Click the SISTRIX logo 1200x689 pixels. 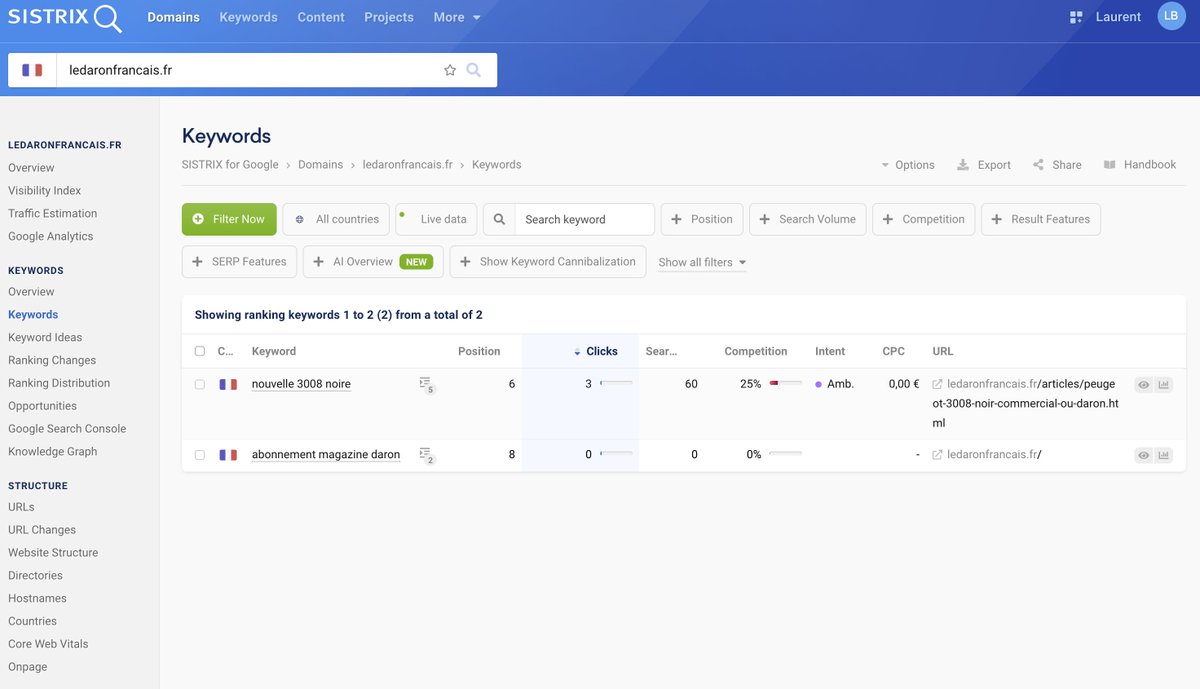pos(65,17)
